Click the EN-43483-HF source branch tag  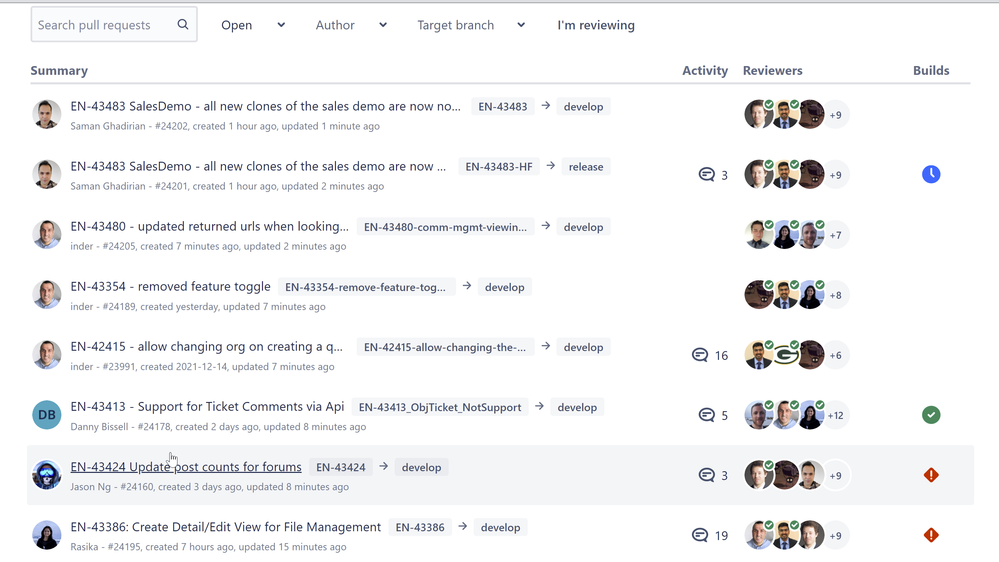pyautogui.click(x=499, y=167)
